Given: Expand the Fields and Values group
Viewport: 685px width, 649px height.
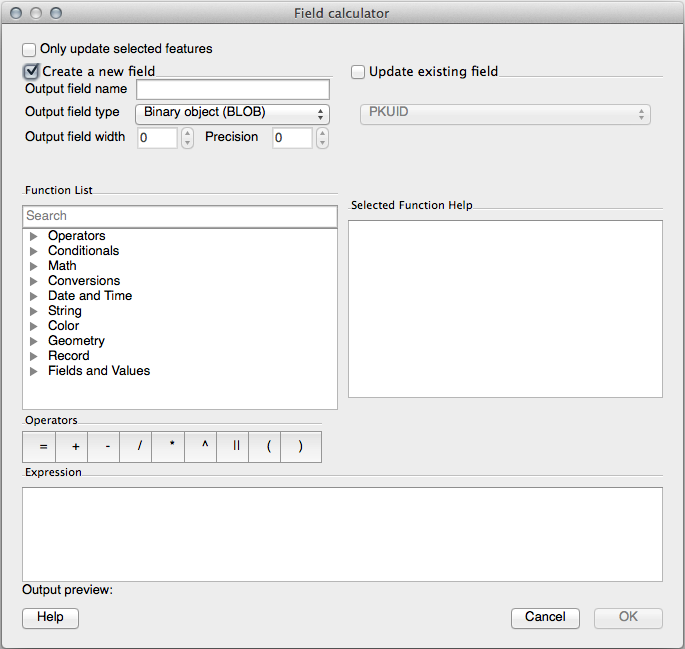Looking at the screenshot, I should pyautogui.click(x=34, y=371).
